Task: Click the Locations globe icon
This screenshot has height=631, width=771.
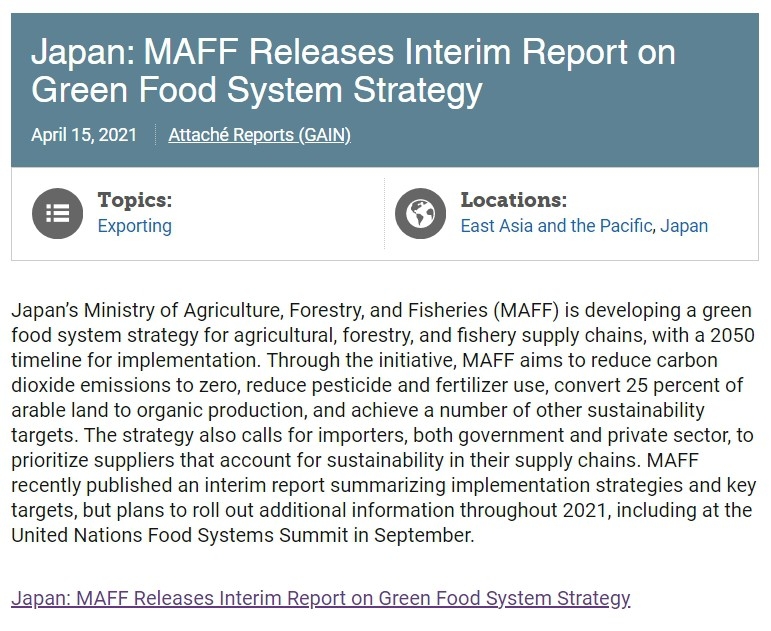Action: [x=420, y=212]
